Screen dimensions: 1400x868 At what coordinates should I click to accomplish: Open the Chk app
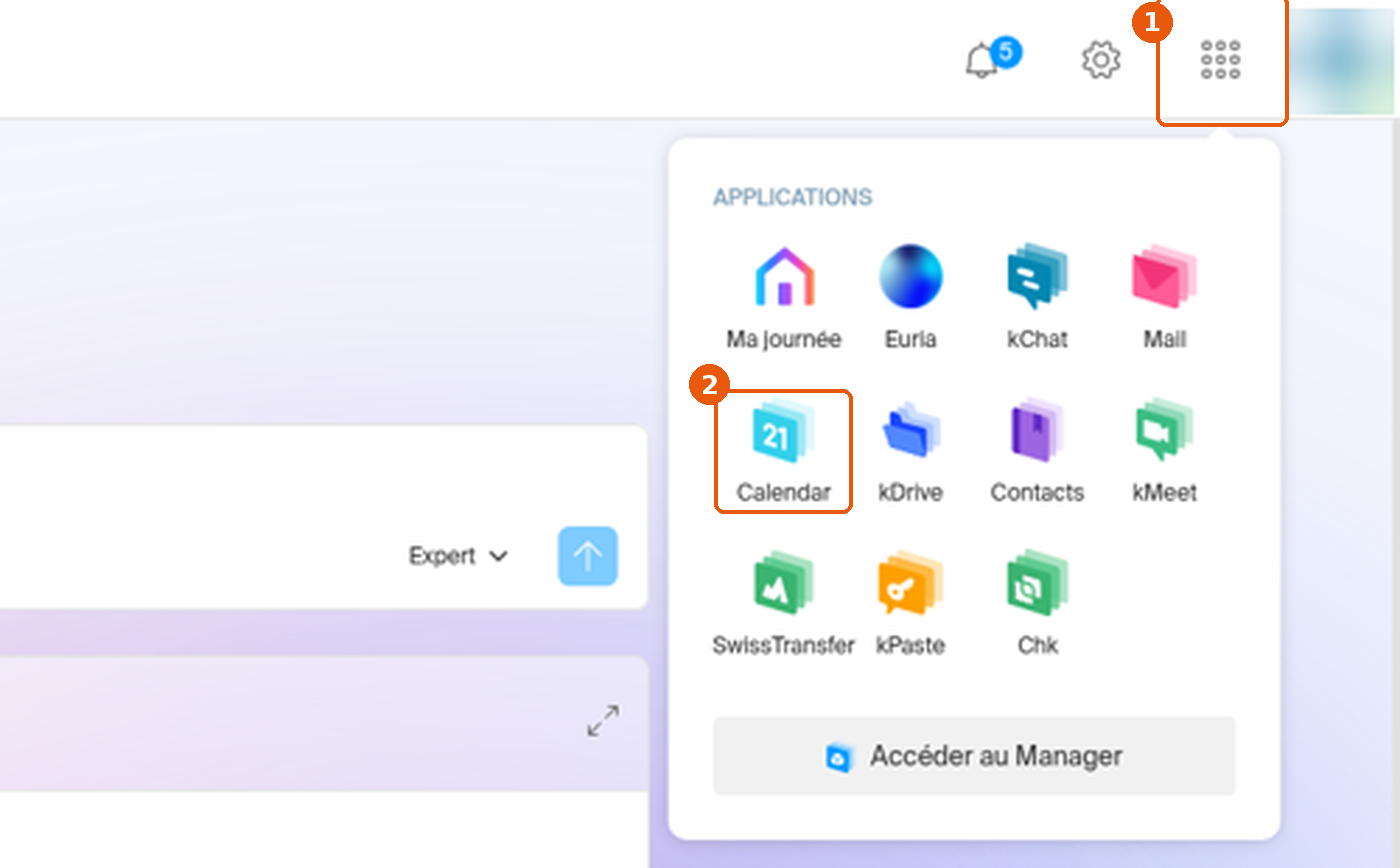[1037, 604]
